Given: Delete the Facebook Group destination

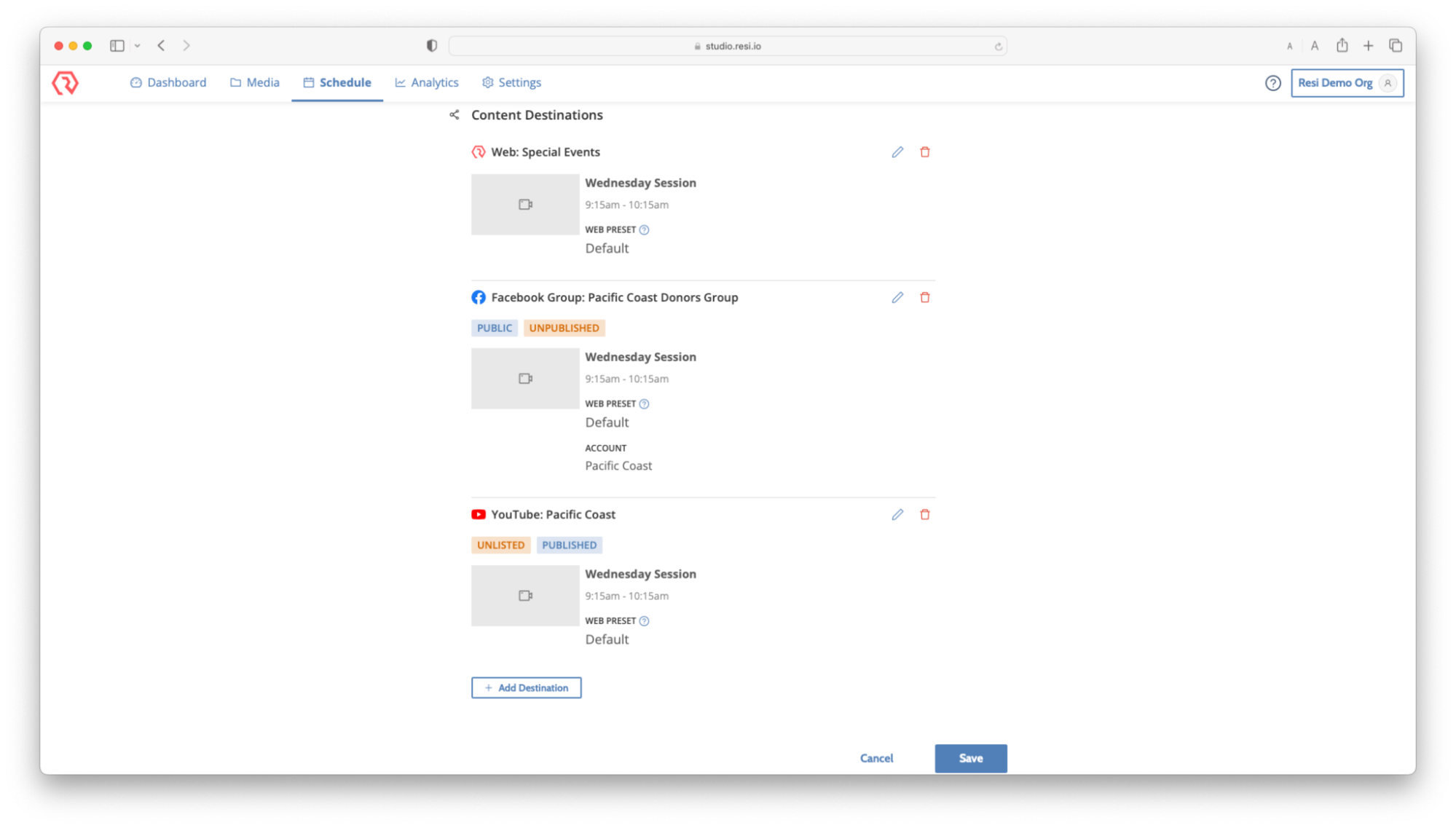Looking at the screenshot, I should tap(925, 297).
